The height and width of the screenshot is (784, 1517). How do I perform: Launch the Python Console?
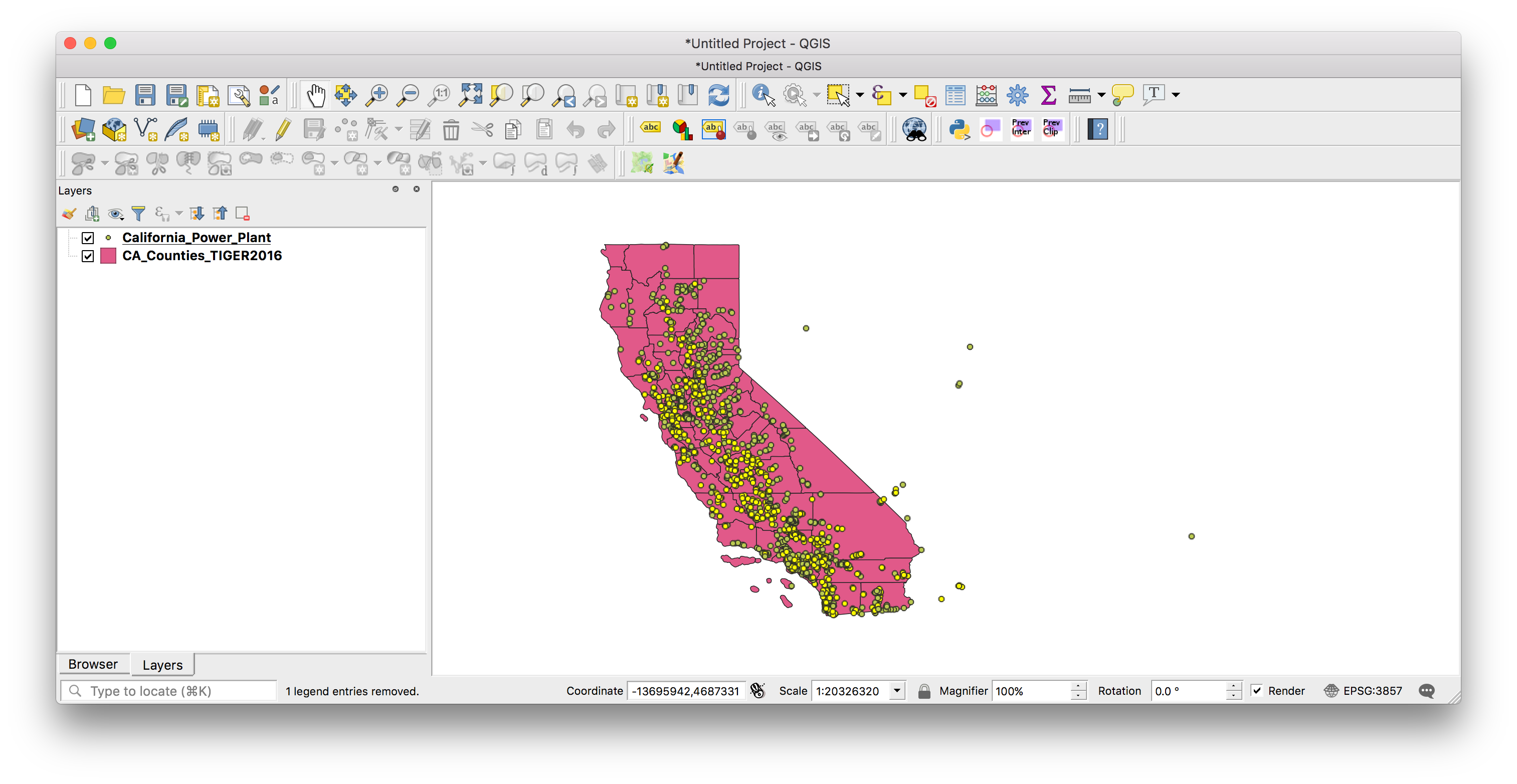tap(960, 130)
